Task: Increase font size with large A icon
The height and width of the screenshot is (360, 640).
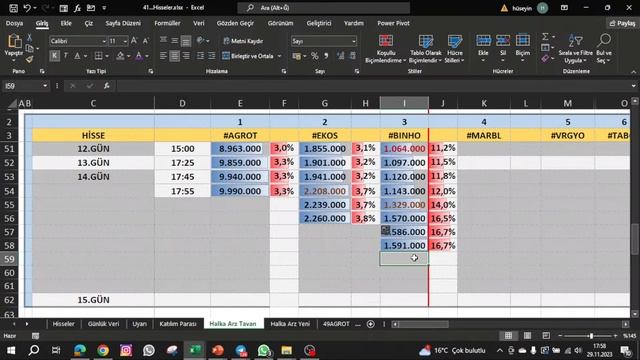Action: (x=134, y=41)
